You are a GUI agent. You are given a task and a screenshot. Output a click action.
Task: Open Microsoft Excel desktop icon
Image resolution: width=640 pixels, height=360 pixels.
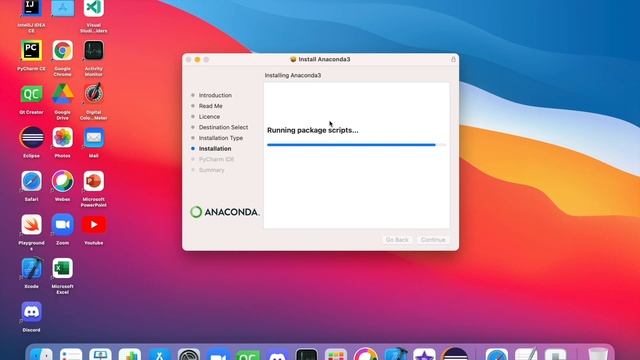(62, 268)
